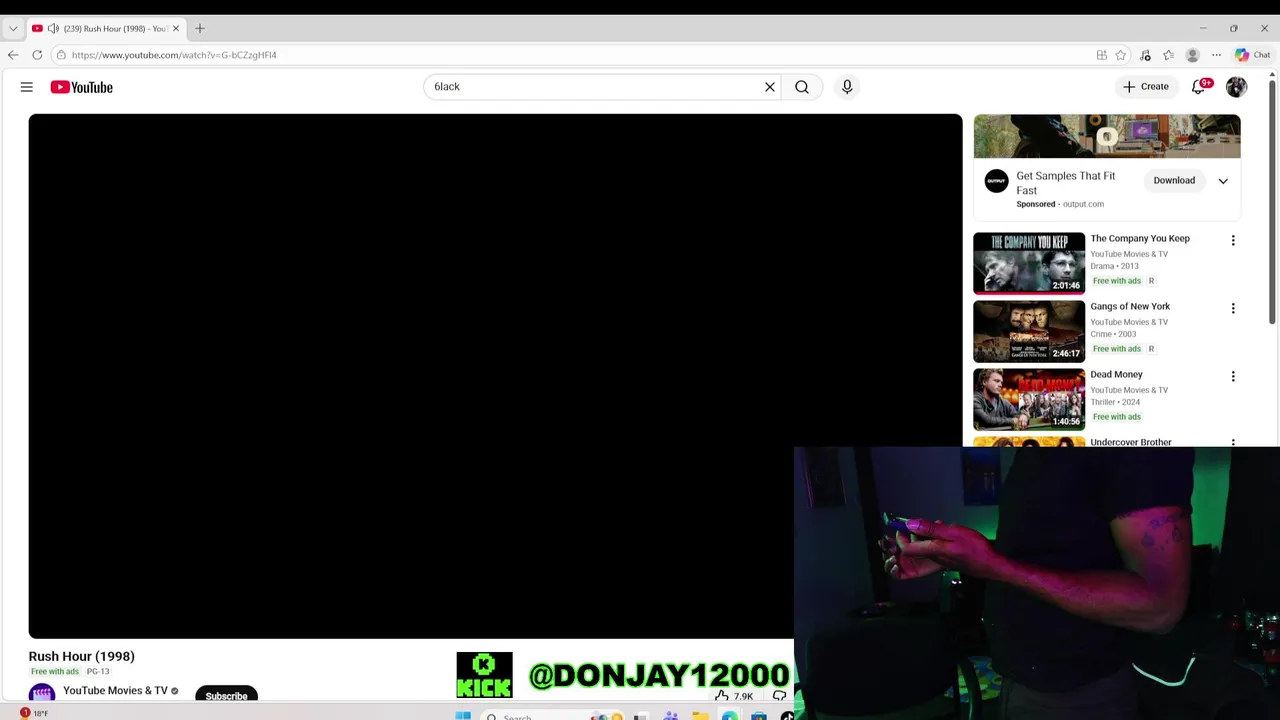The height and width of the screenshot is (720, 1280).
Task: Click the Create button
Action: tap(1146, 87)
